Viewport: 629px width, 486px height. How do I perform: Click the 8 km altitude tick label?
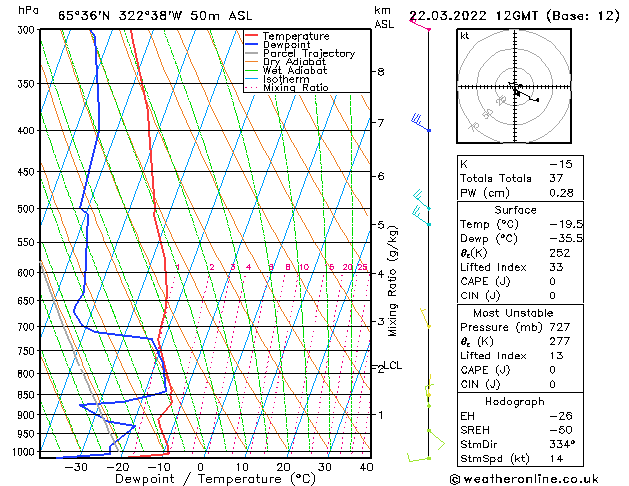pyautogui.click(x=381, y=72)
